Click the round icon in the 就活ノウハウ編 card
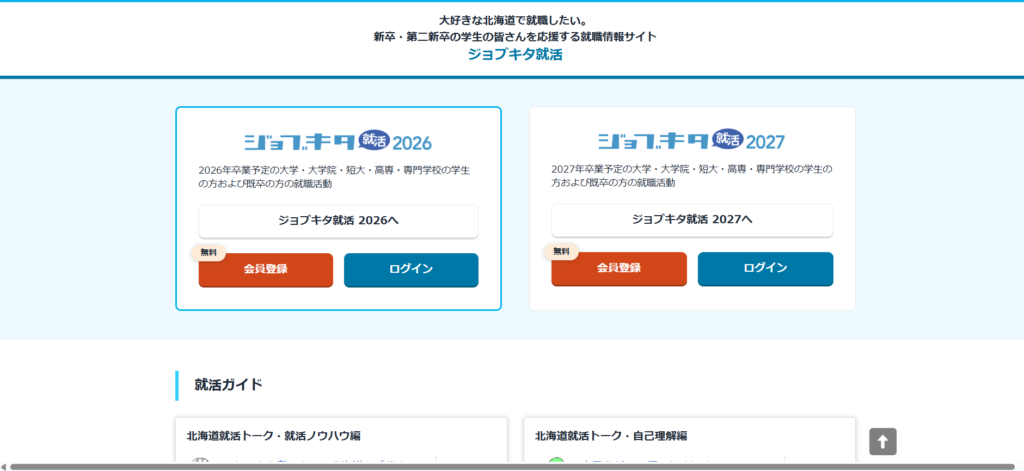1024x471 pixels. pyautogui.click(x=200, y=462)
